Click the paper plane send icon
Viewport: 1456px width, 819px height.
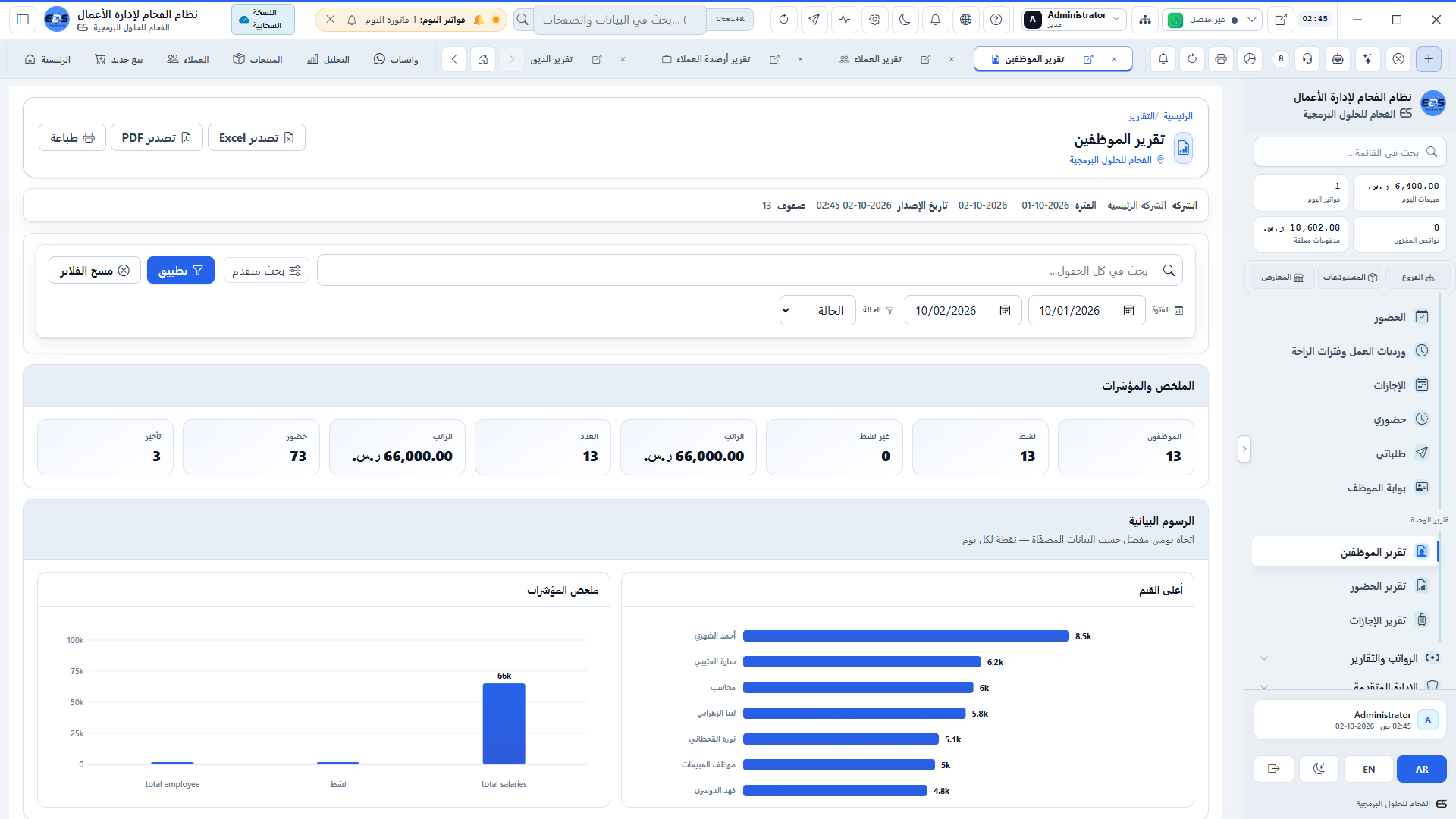(x=814, y=20)
